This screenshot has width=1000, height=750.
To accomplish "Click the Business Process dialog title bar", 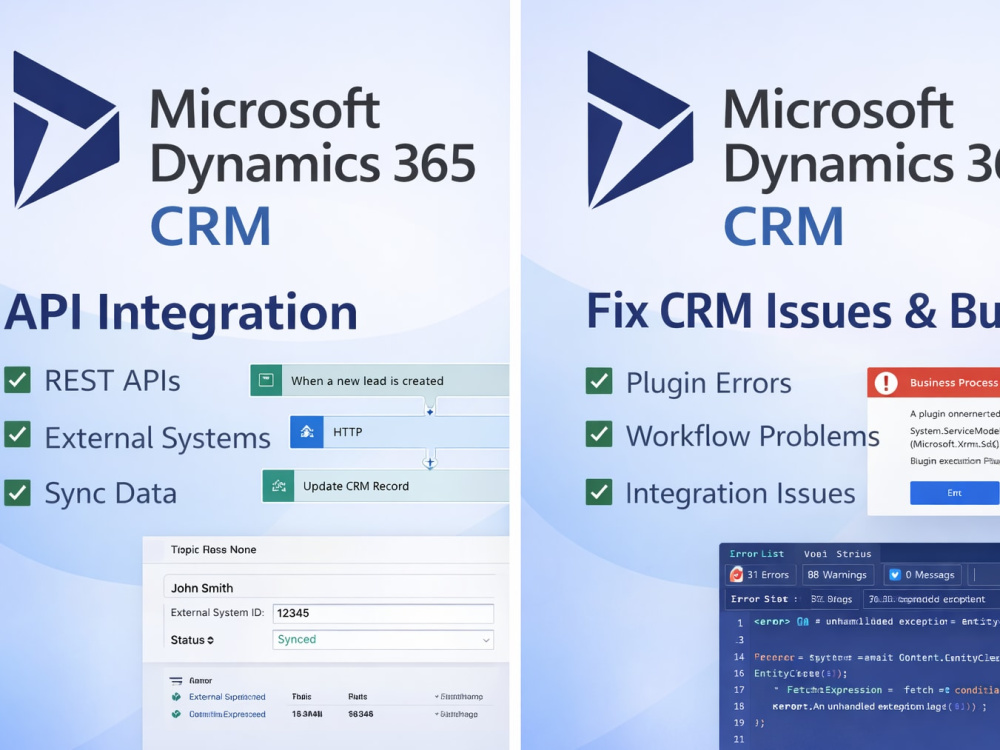I will pos(934,383).
